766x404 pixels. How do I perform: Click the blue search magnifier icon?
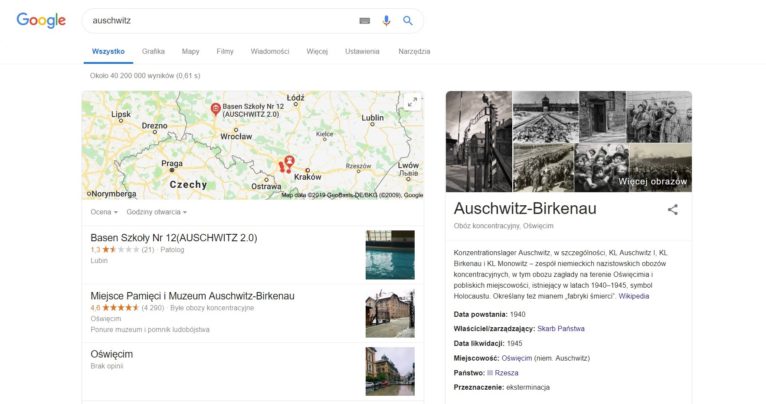(408, 20)
